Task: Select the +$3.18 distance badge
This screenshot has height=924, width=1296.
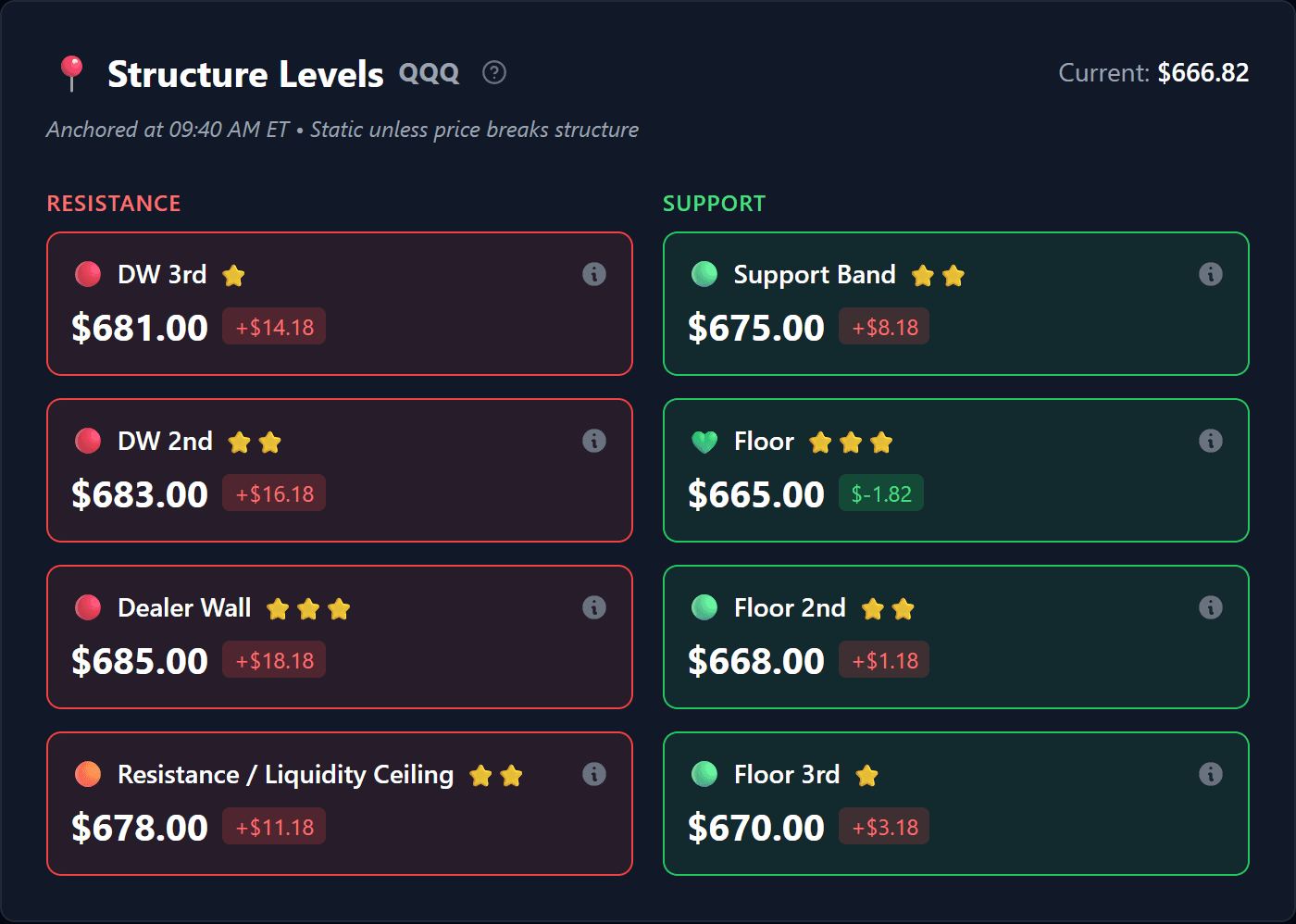Action: click(x=884, y=827)
